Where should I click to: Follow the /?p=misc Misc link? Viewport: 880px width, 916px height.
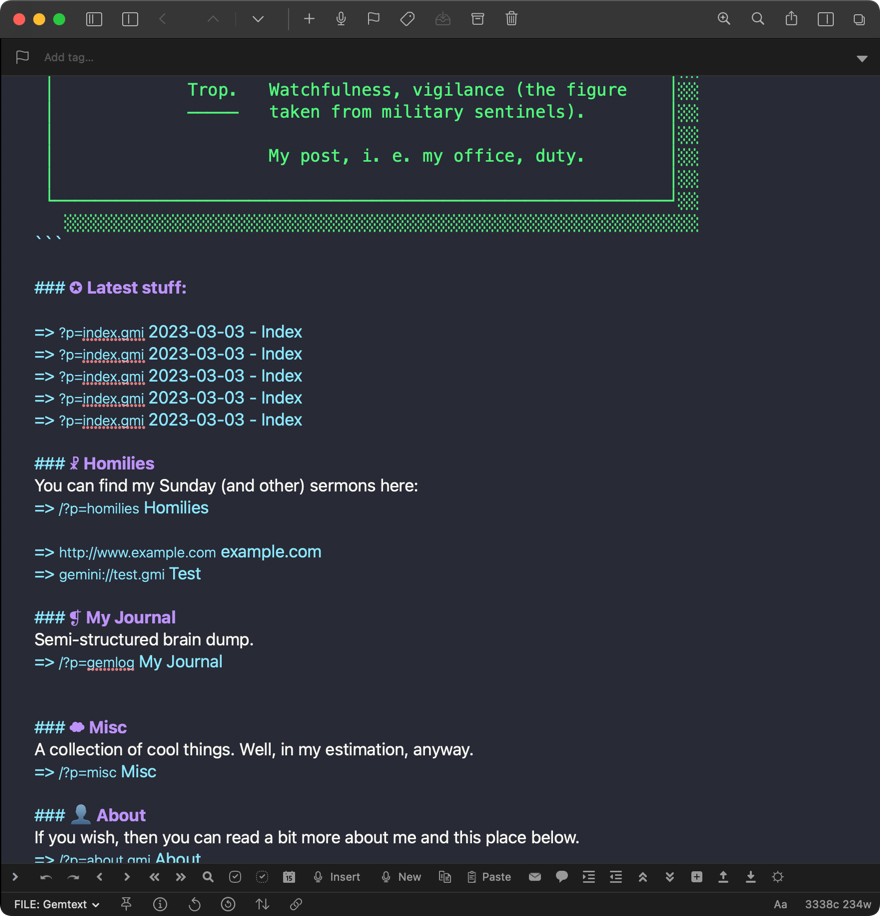click(95, 772)
